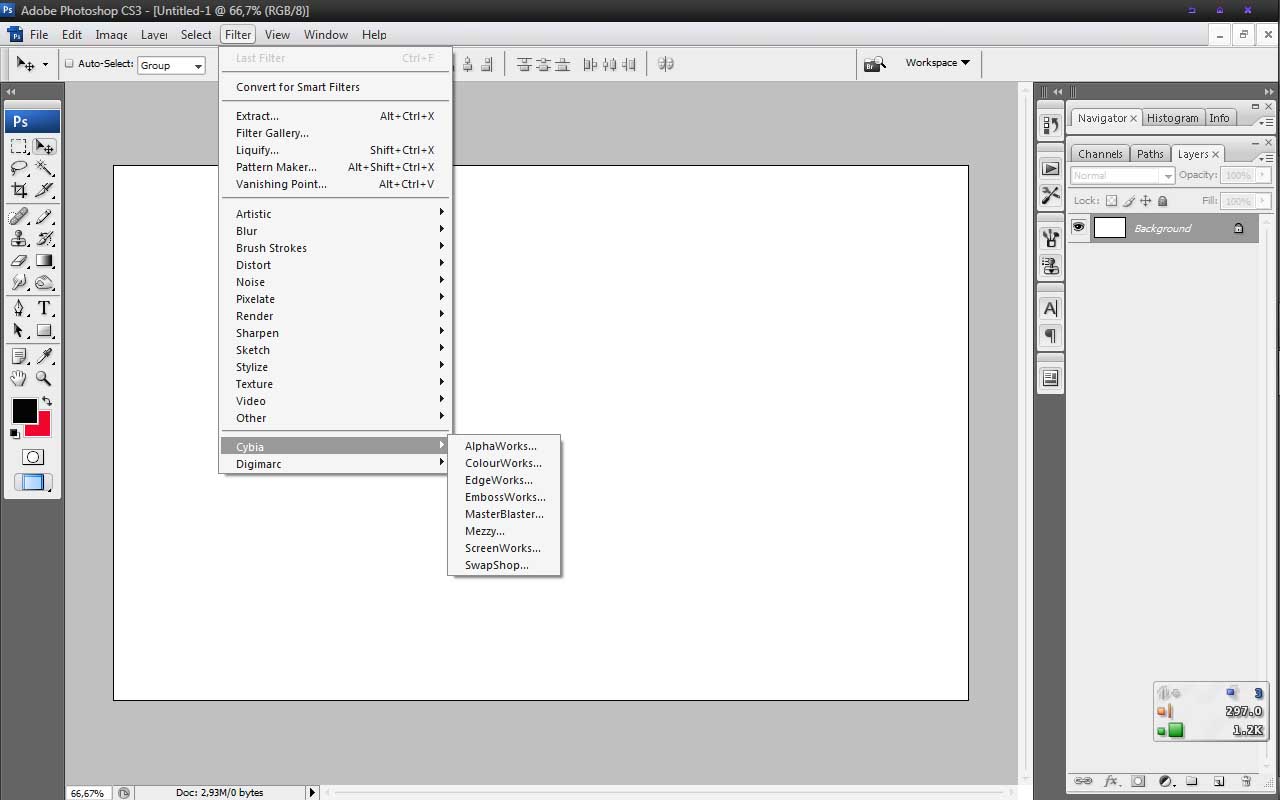Viewport: 1280px width, 800px height.
Task: Select the Eyedropper tool
Action: click(x=45, y=356)
